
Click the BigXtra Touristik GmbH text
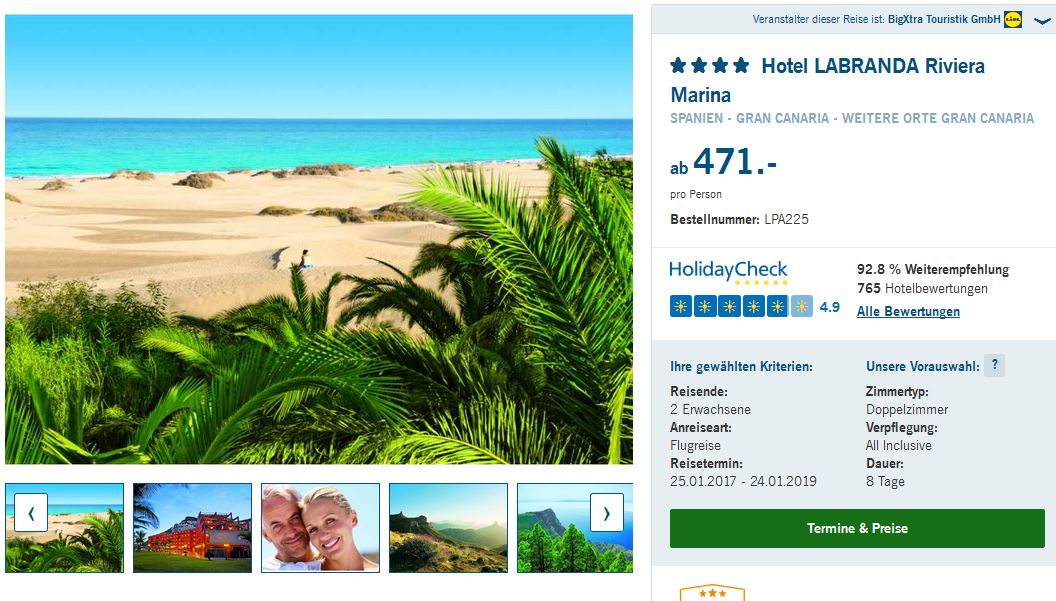(944, 20)
